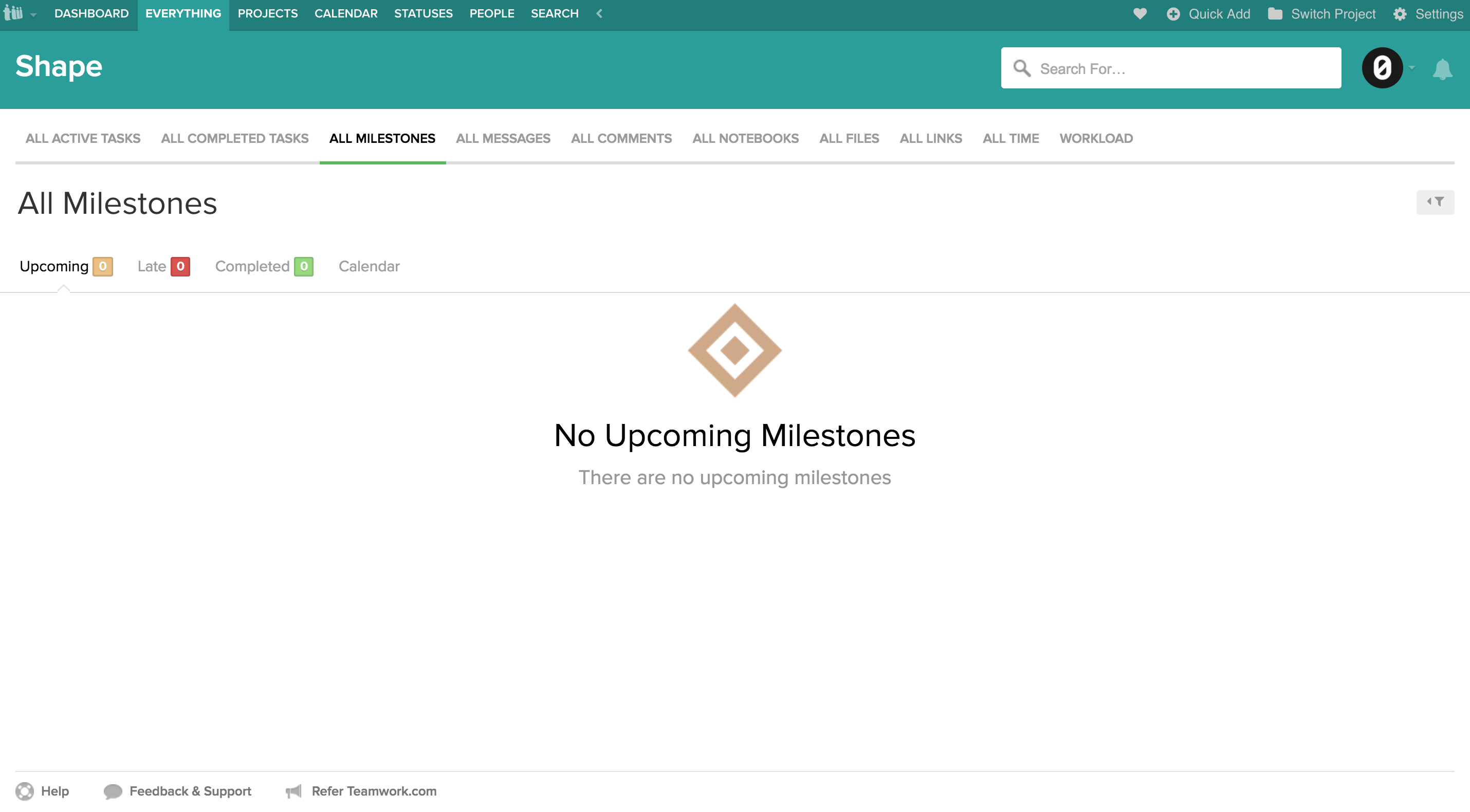Click the Settings gear icon
The width and height of the screenshot is (1470, 812).
coord(1400,14)
